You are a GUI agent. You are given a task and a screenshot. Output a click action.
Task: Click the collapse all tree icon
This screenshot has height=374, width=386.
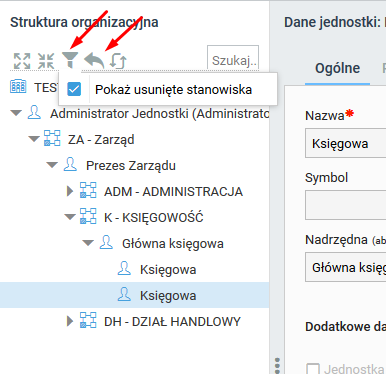point(46,61)
